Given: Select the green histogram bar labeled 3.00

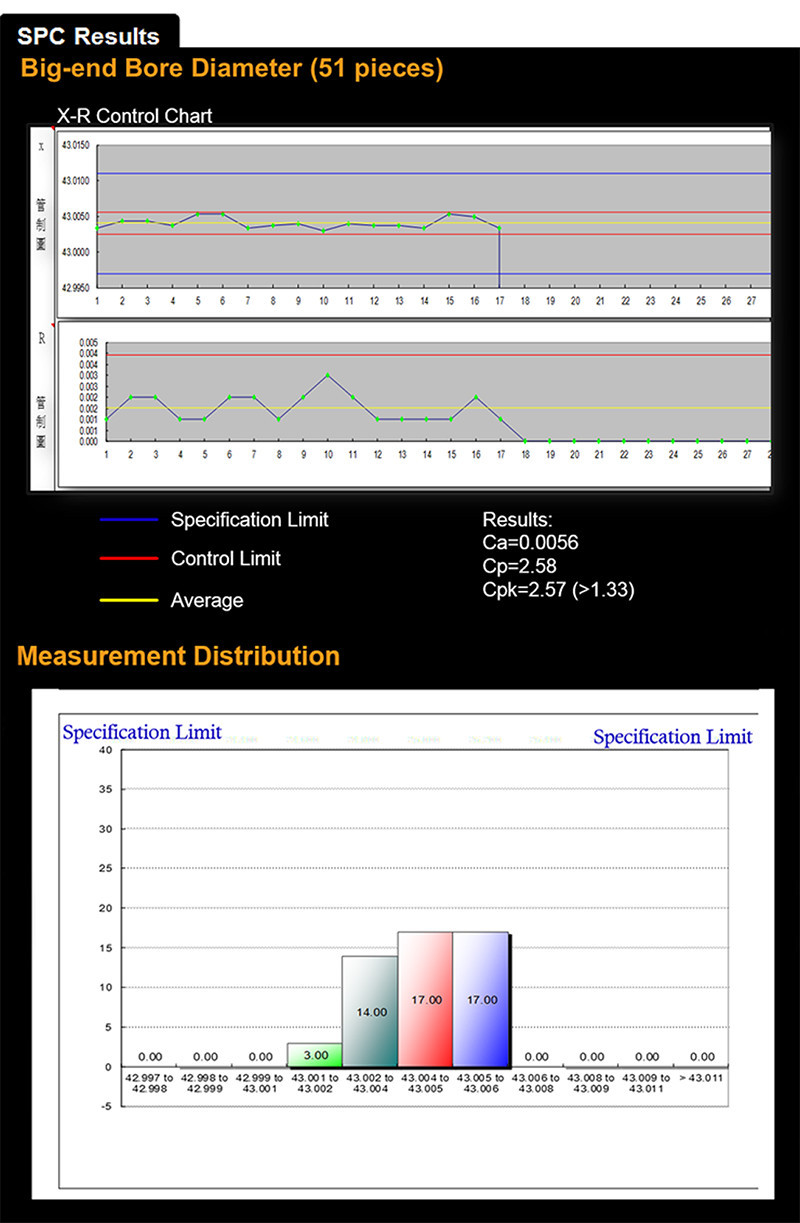Looking at the screenshot, I should [x=315, y=1055].
